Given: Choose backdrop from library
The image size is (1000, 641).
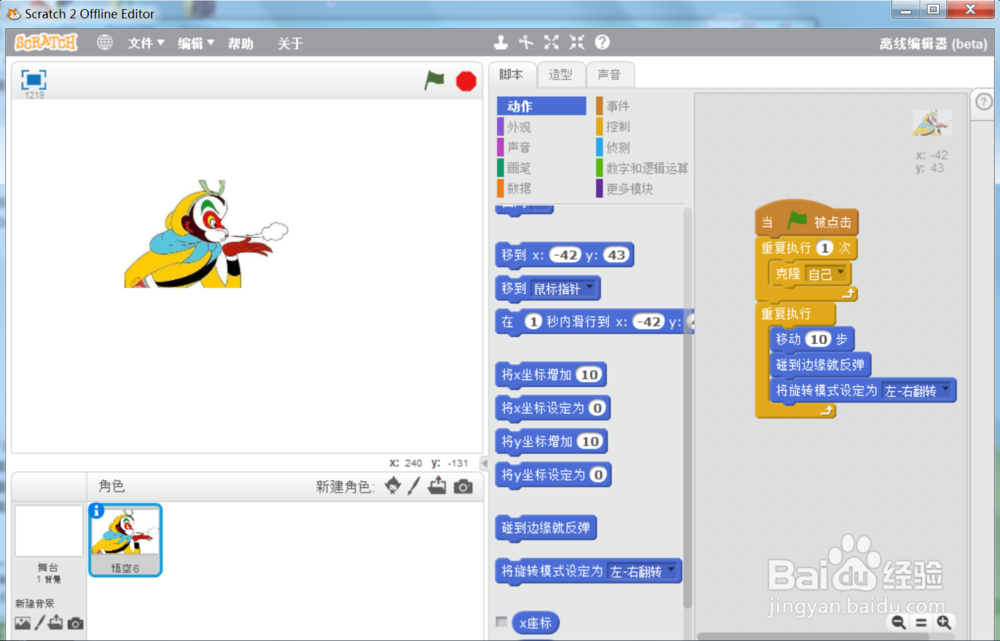Looking at the screenshot, I should click(x=22, y=623).
